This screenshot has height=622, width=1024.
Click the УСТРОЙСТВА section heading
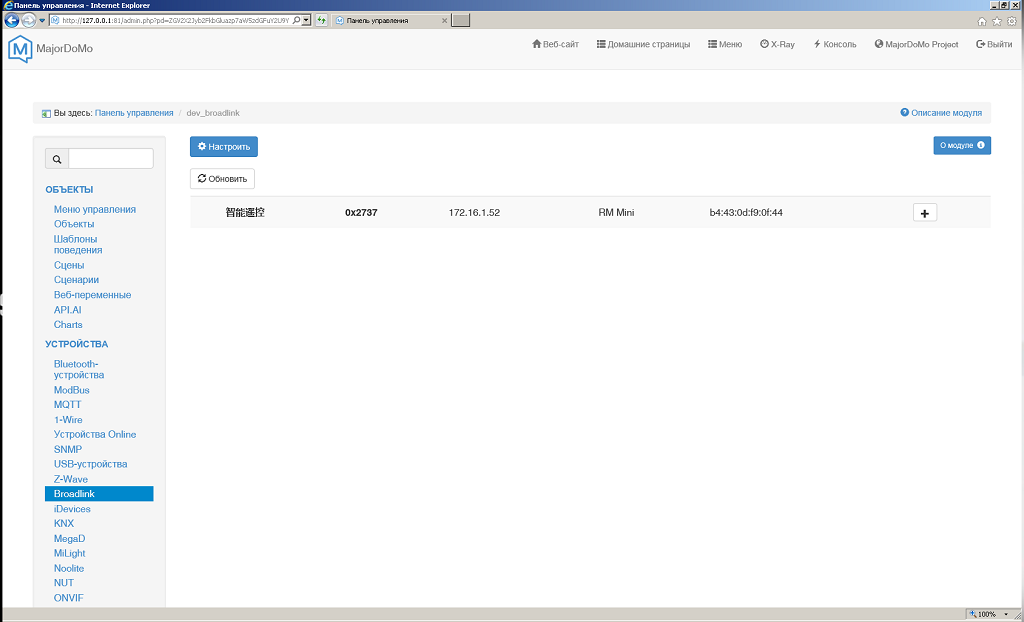[x=76, y=344]
